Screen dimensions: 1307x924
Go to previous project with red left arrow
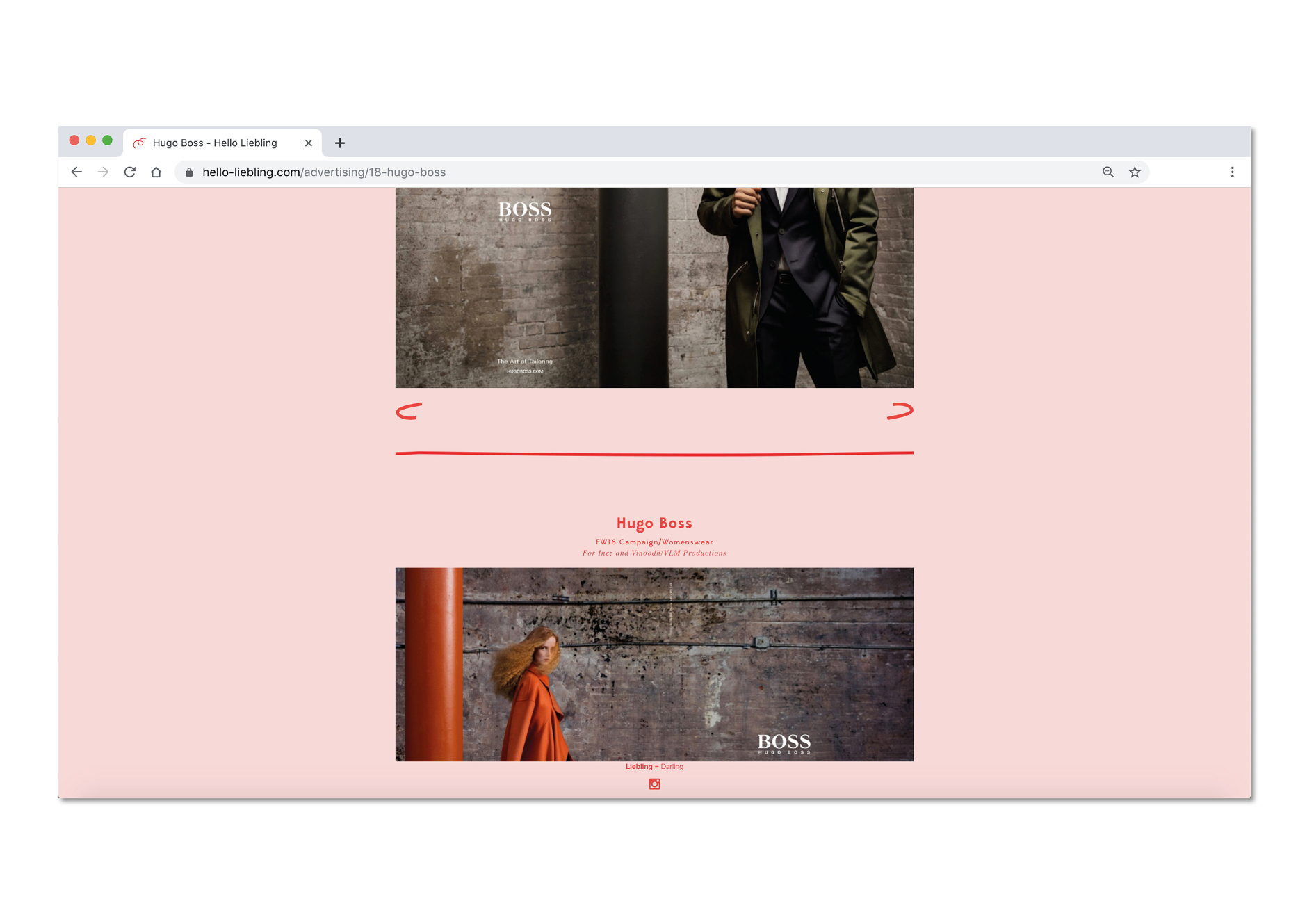point(409,411)
